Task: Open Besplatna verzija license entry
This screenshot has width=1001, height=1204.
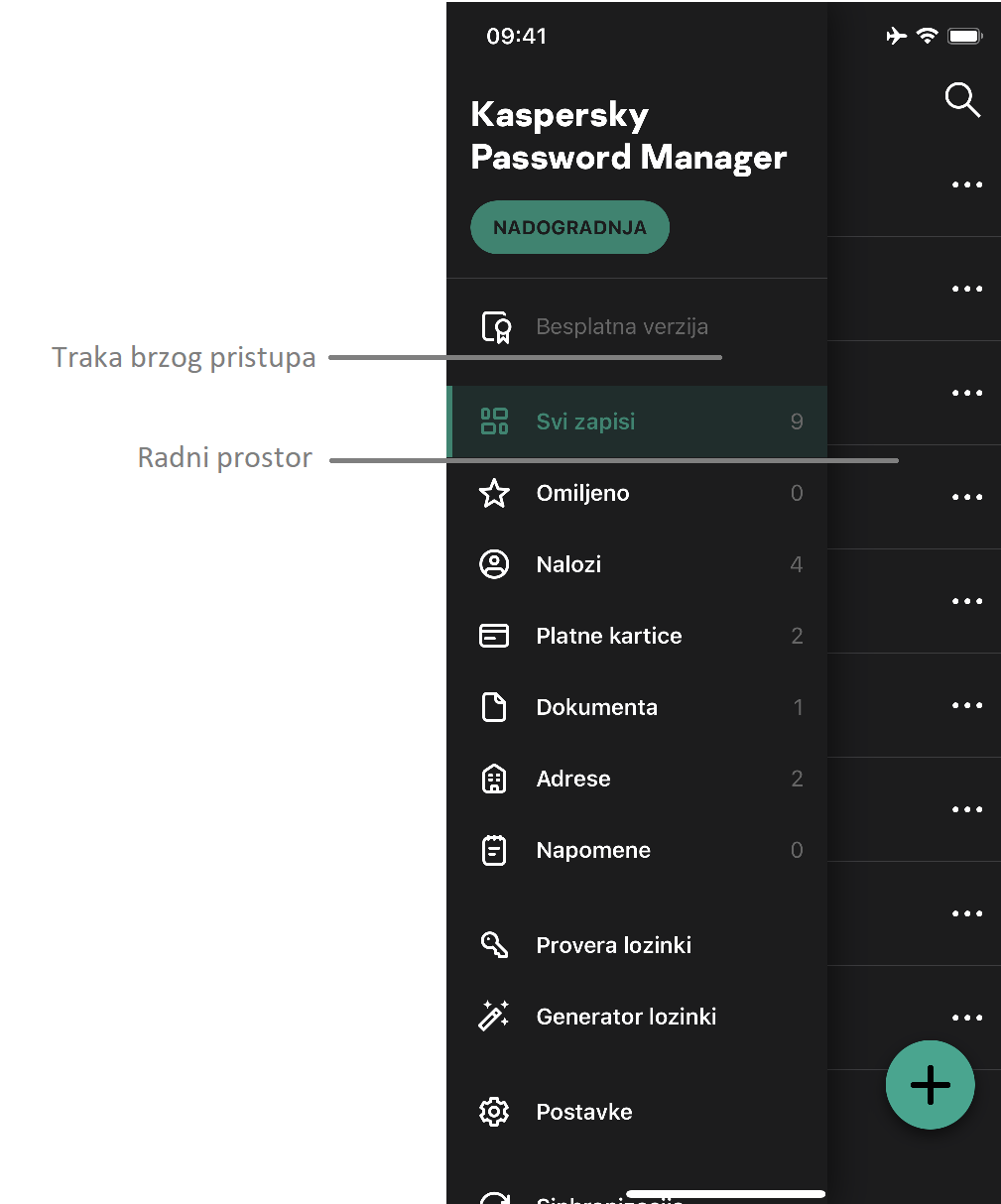Action: pyautogui.click(x=621, y=326)
